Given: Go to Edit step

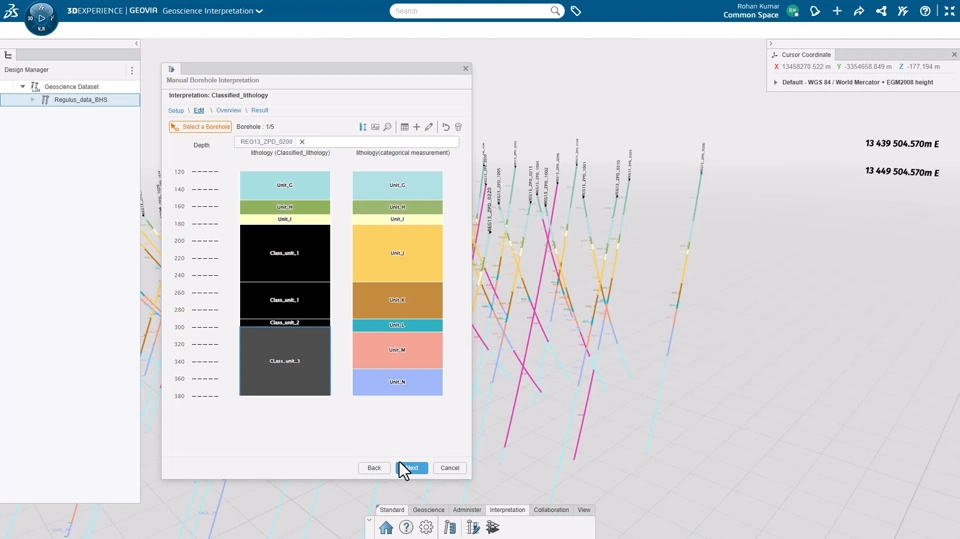Looking at the screenshot, I should [199, 110].
